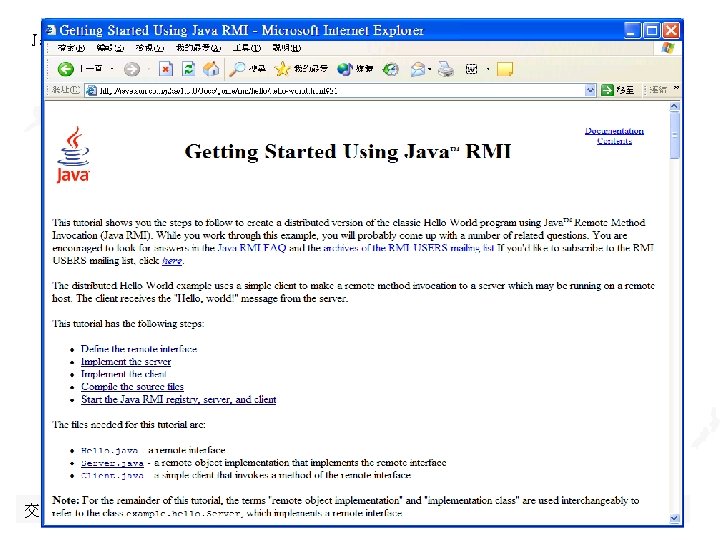Click the Edit page icon in toolbar
Viewport: 720px width, 540px height.
point(472,69)
